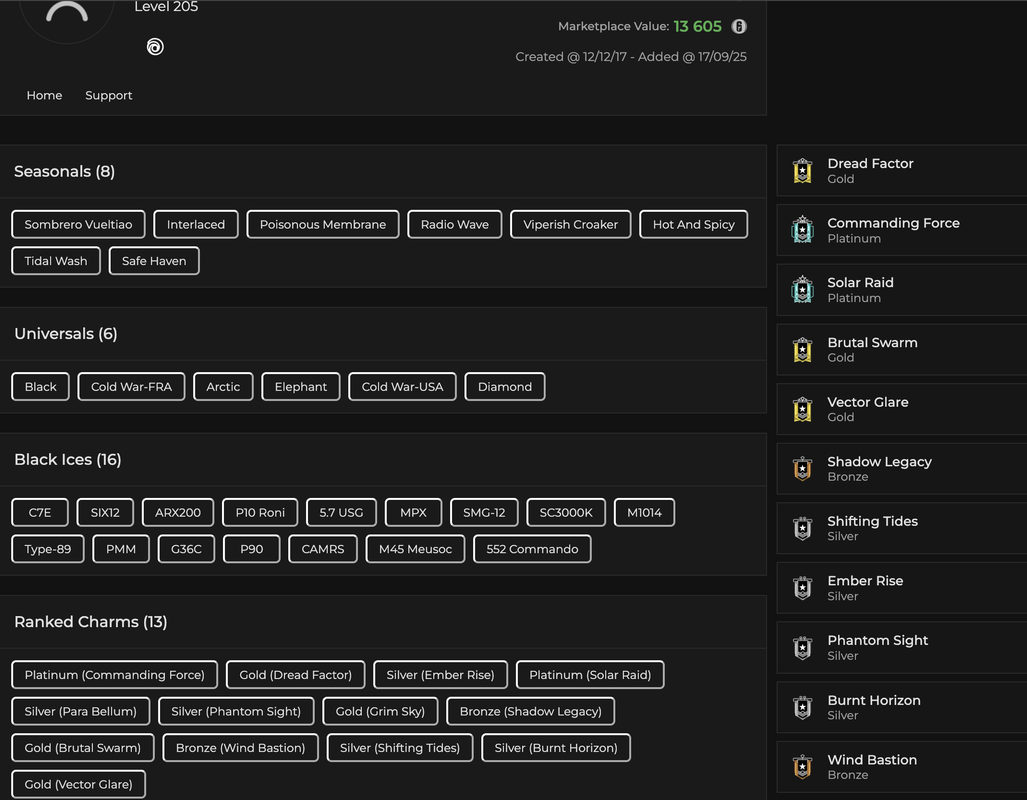Click the 5.7 USG black ice tag

[341, 512]
